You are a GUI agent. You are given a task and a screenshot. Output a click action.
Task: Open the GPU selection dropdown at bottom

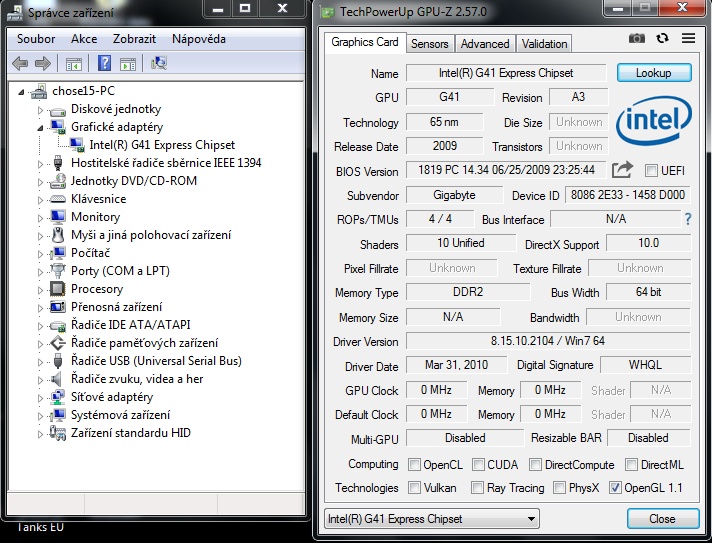pos(432,518)
